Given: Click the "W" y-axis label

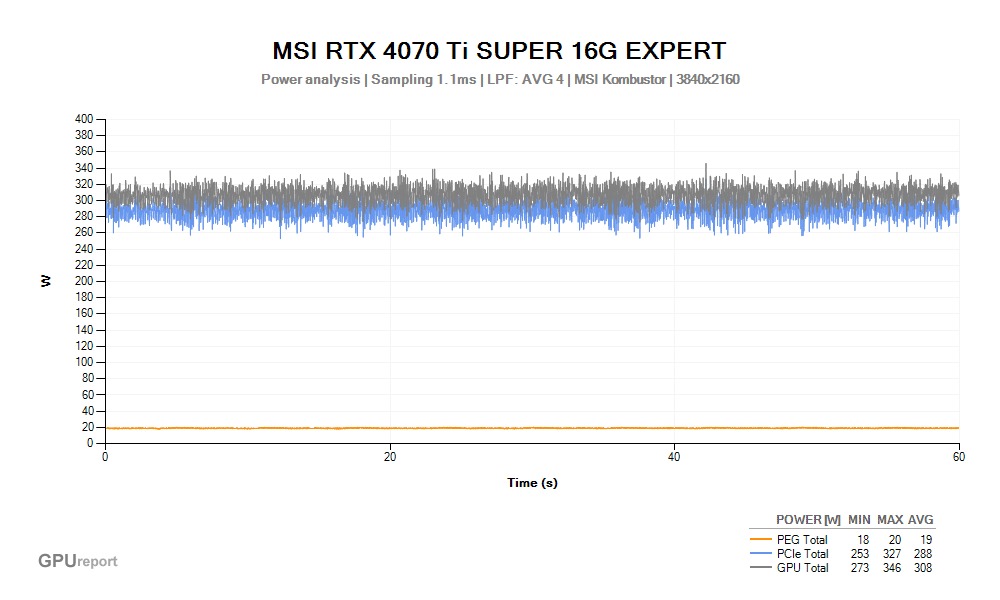Looking at the screenshot, I should click(x=45, y=281).
